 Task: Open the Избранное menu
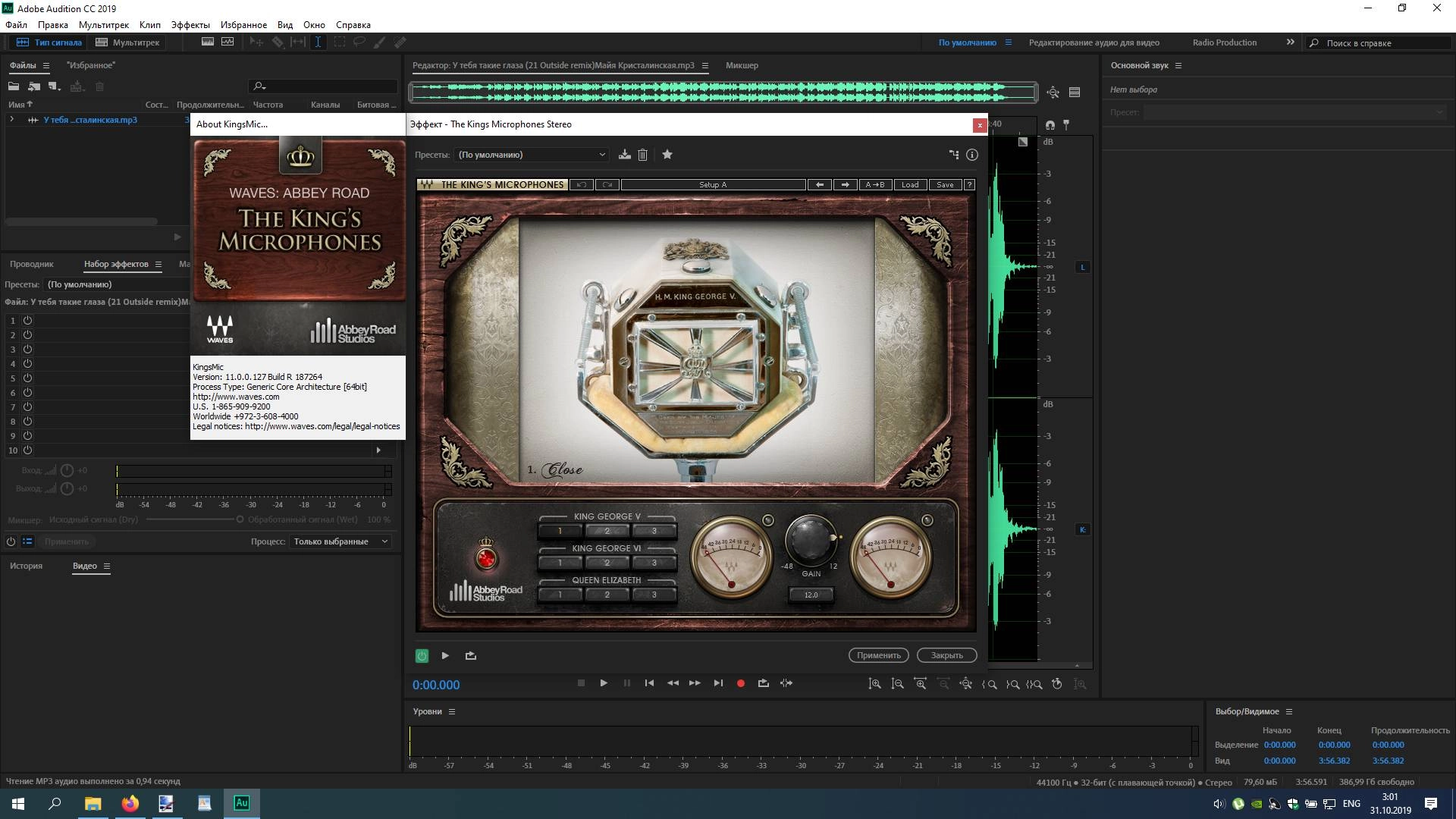coord(243,25)
